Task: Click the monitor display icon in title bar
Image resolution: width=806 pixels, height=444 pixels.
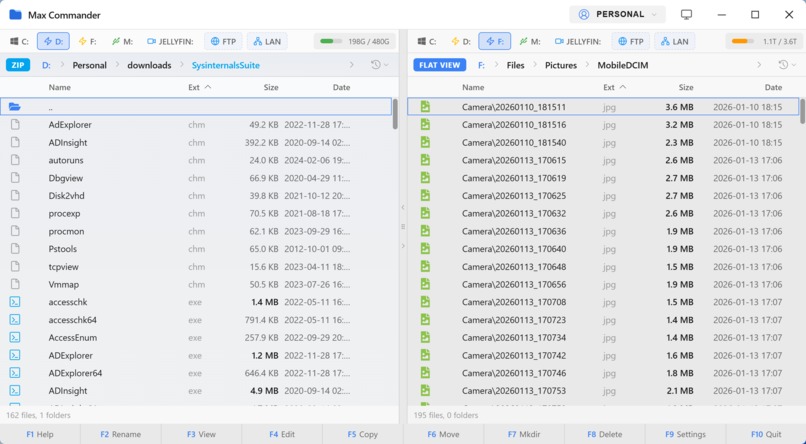Action: [686, 14]
